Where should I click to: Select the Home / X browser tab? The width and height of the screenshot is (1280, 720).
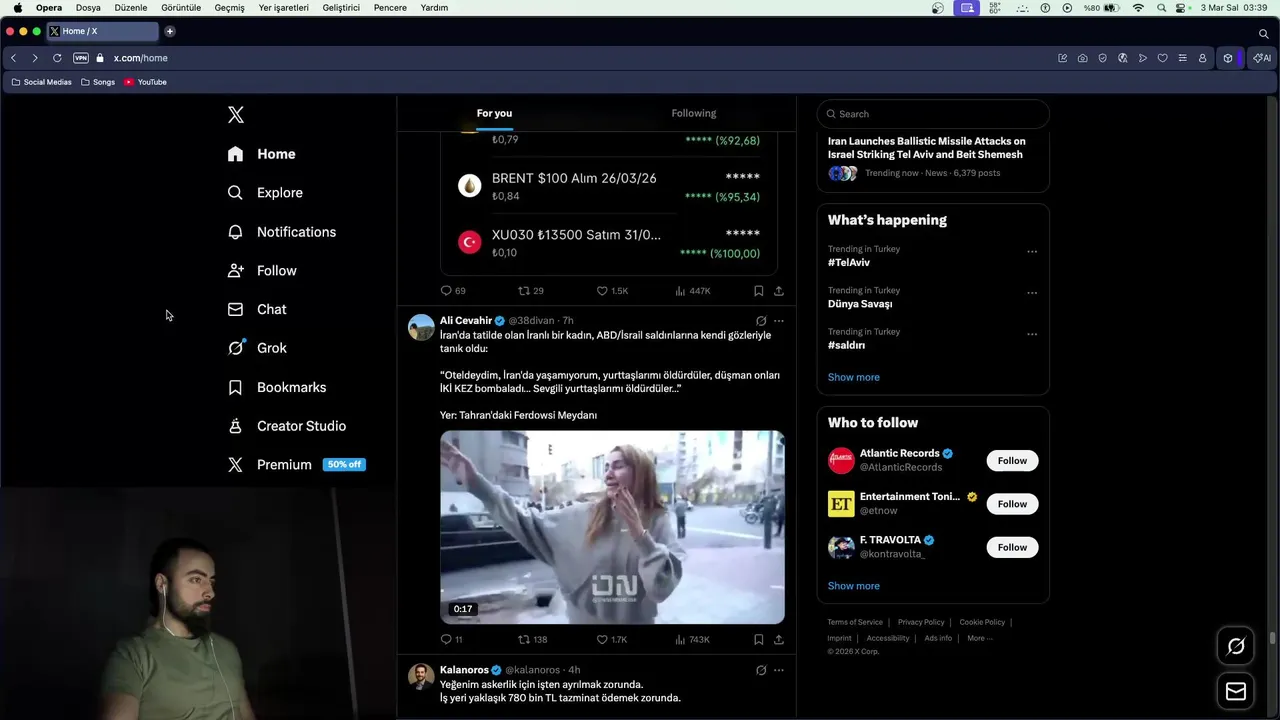click(x=104, y=31)
